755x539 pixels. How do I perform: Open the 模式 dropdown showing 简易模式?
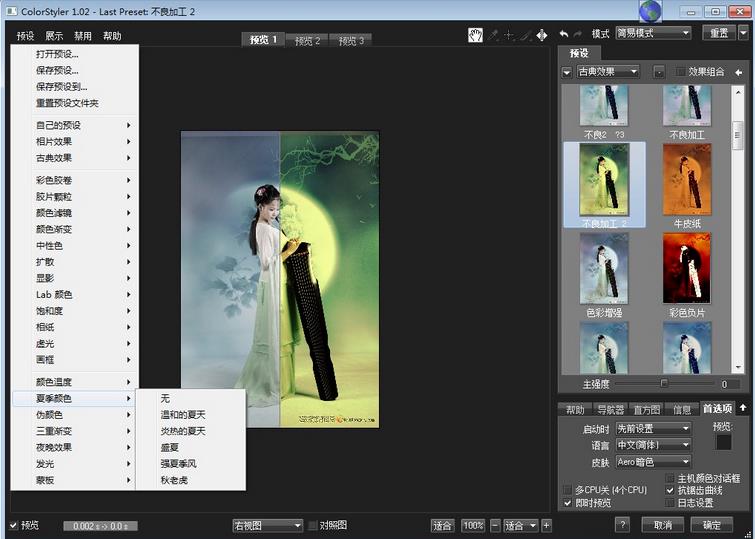(x=653, y=33)
